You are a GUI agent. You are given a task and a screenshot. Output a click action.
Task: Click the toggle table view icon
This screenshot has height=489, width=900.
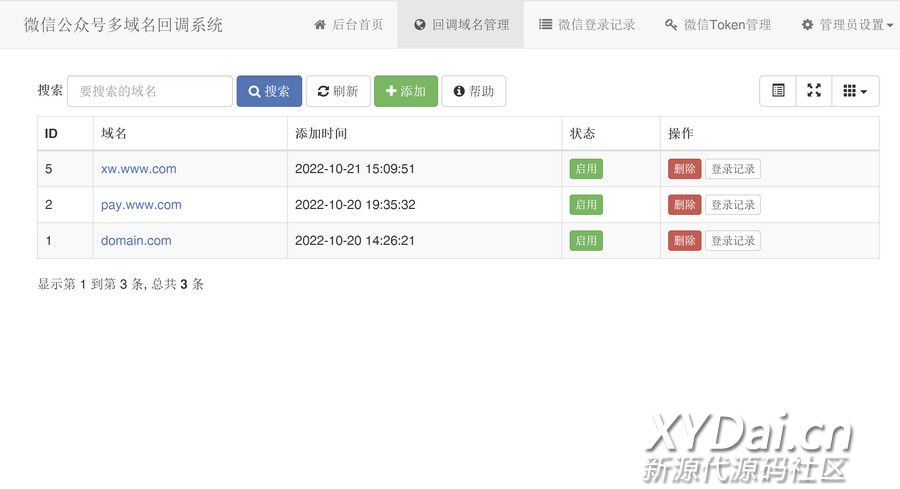[x=778, y=91]
